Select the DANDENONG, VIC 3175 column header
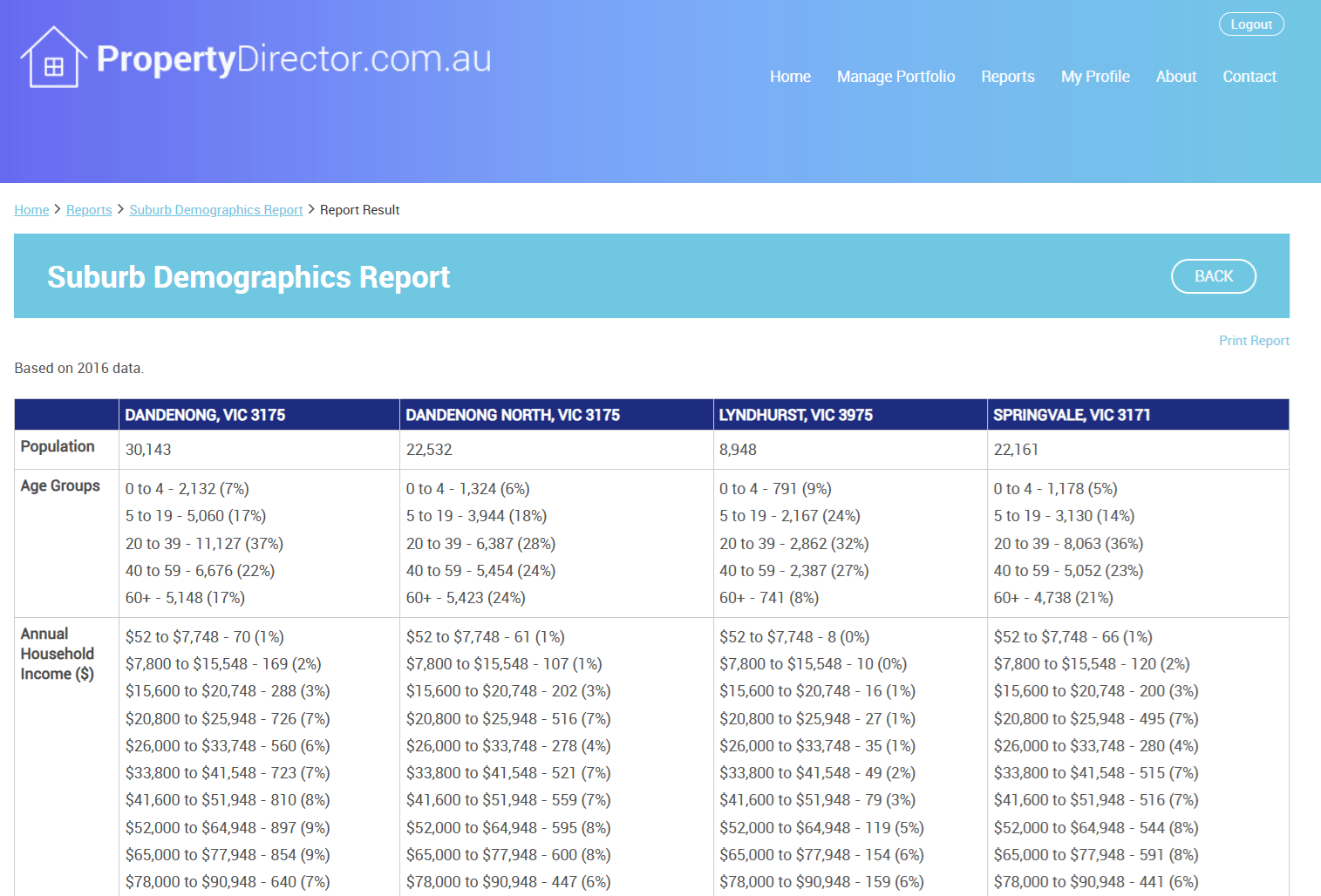Screen dimensions: 1321x896 [x=205, y=415]
